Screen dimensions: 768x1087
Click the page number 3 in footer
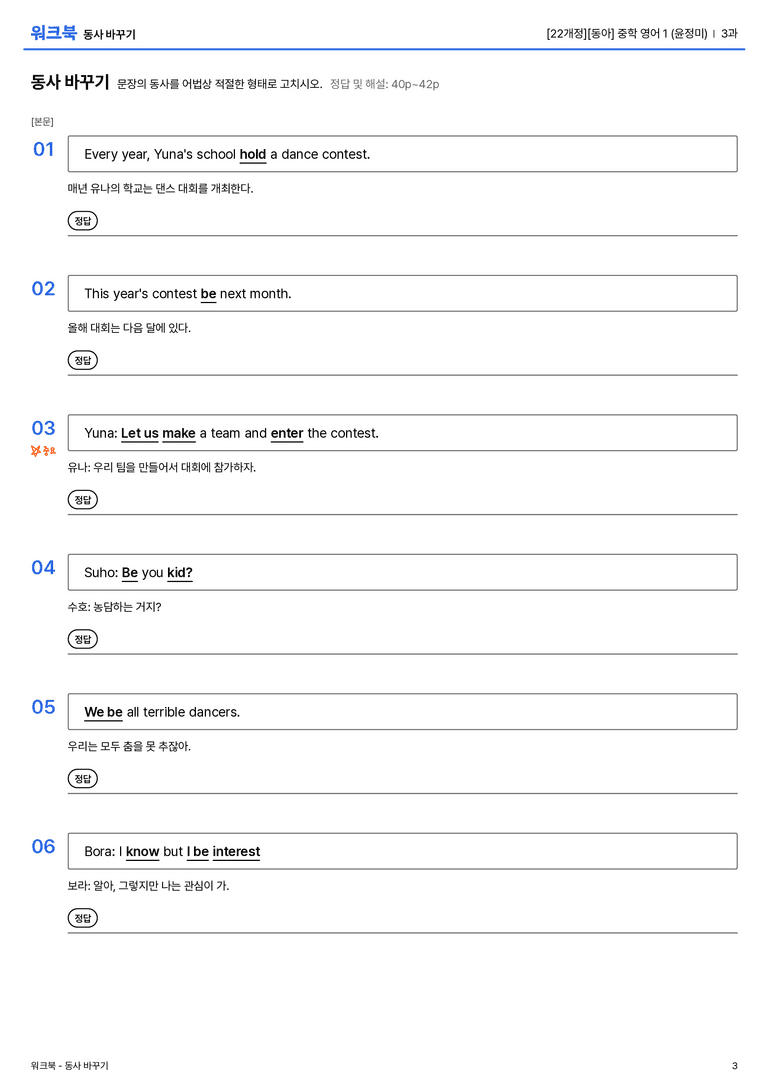pyautogui.click(x=735, y=1066)
